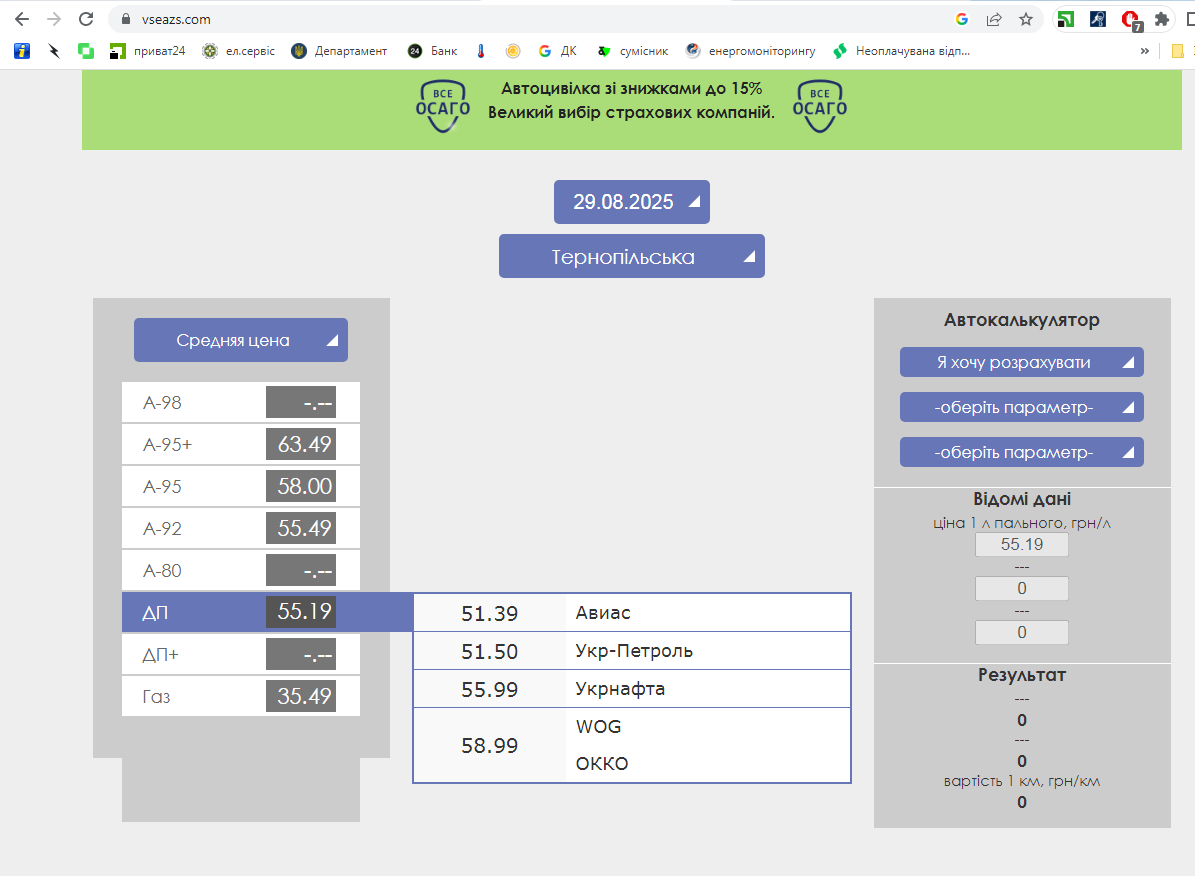Click the share page icon in address bar
This screenshot has width=1195, height=876.
pos(994,19)
